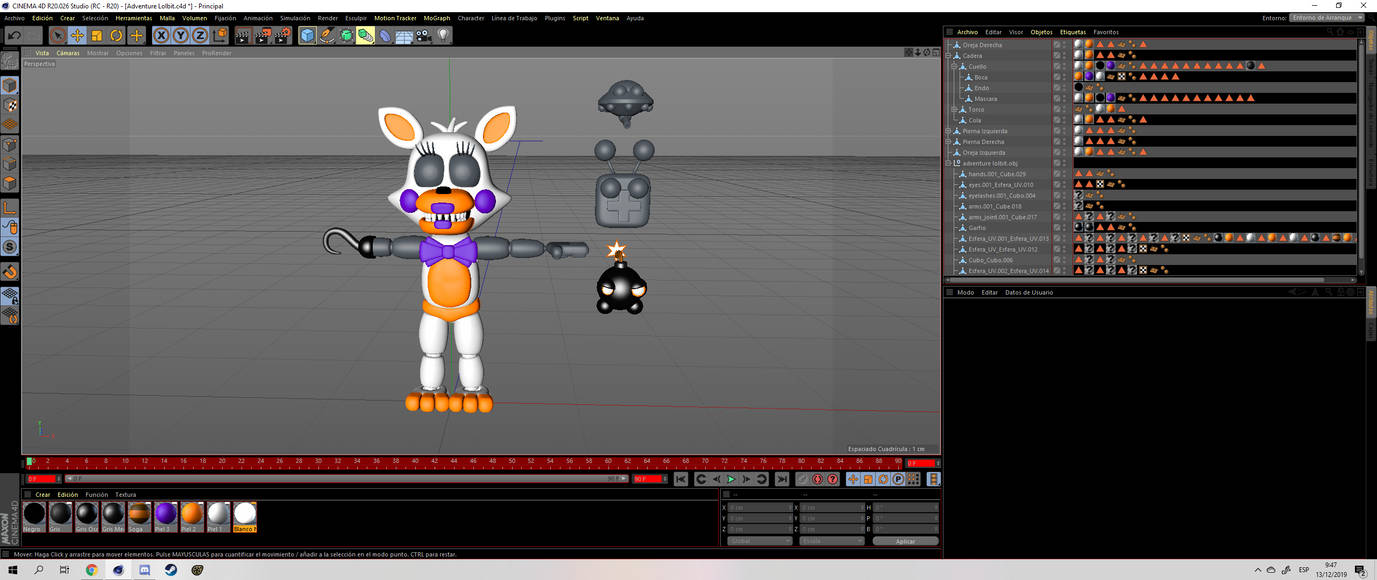Image resolution: width=1377 pixels, height=580 pixels.
Task: Open the Etiquetas menu in object manager
Action: pyautogui.click(x=1072, y=32)
